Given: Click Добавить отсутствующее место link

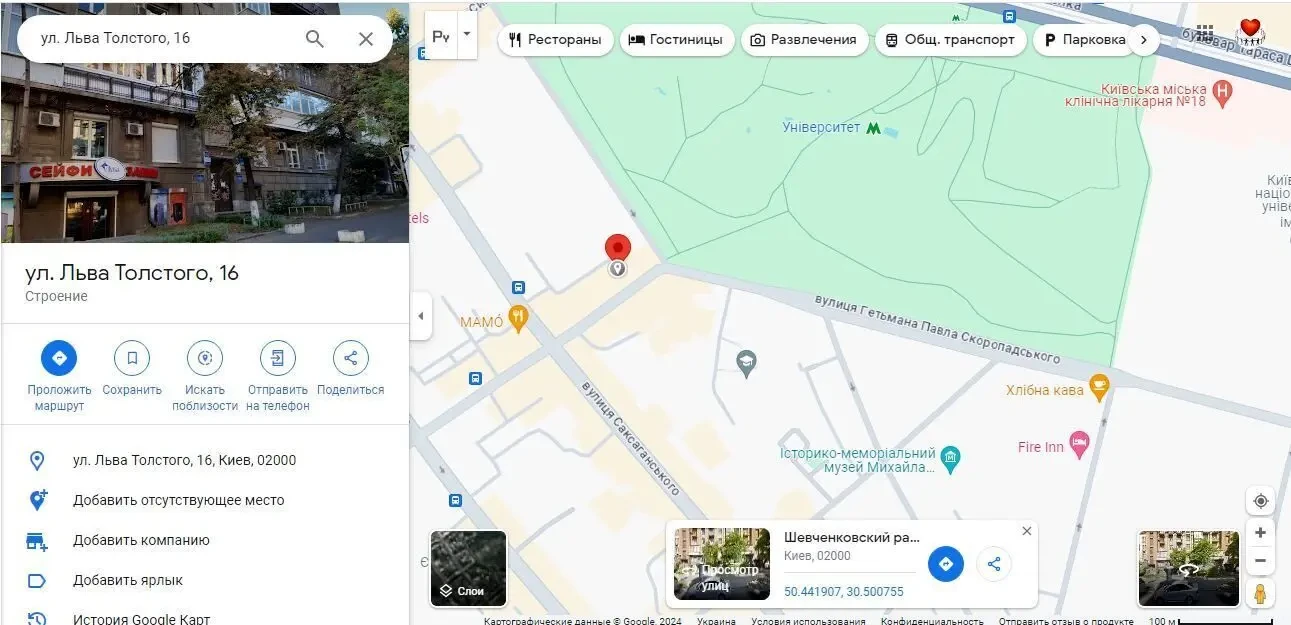Looking at the screenshot, I should (178, 500).
